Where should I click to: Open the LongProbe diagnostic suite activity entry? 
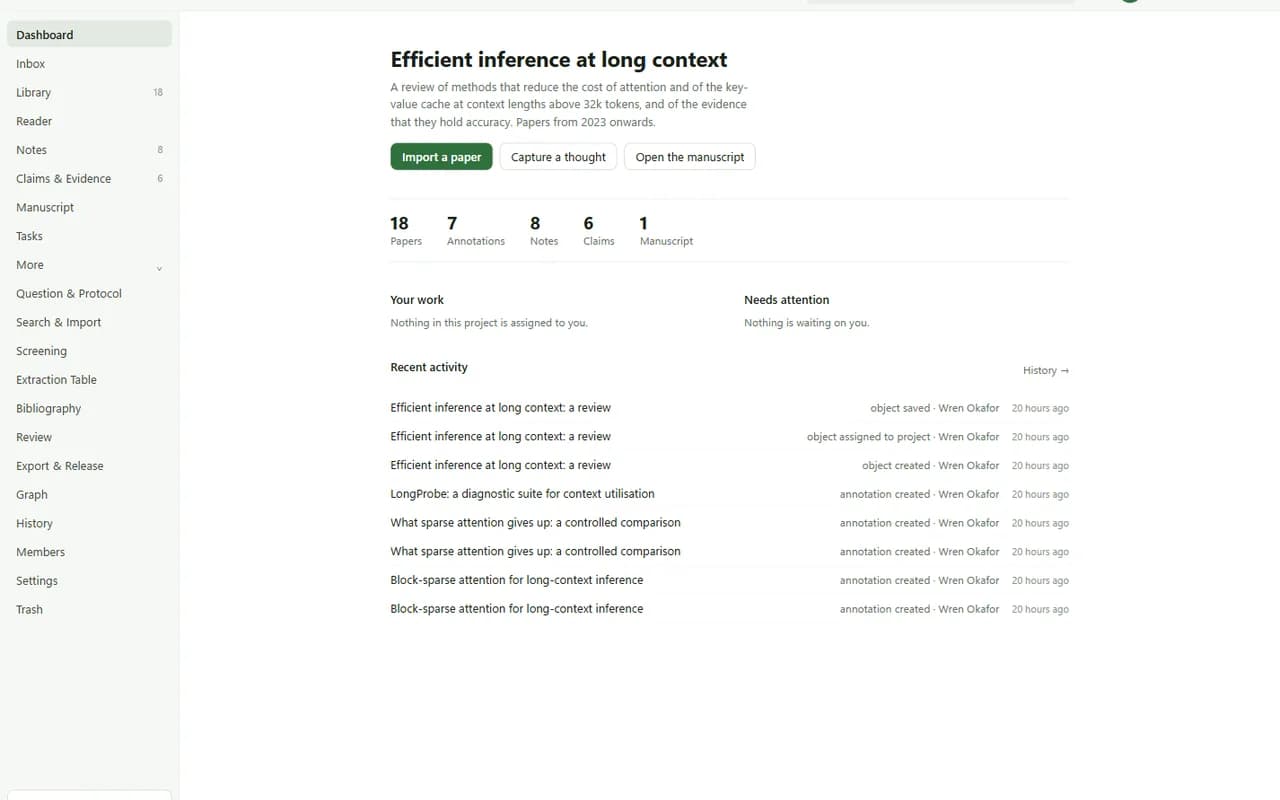coord(729,494)
